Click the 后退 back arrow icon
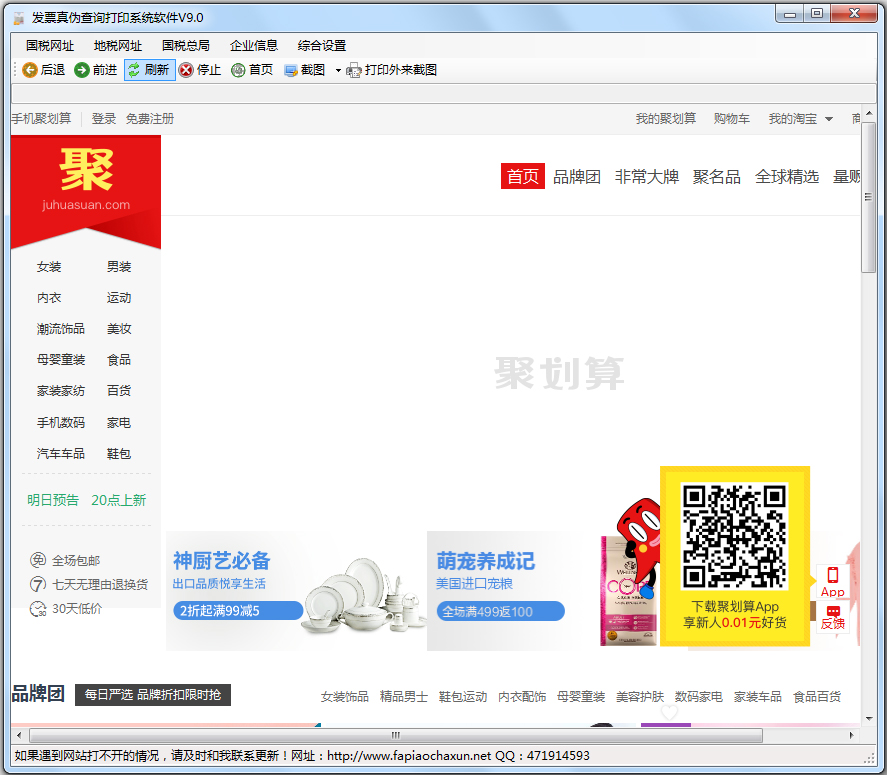The image size is (887, 775). pyautogui.click(x=30, y=70)
